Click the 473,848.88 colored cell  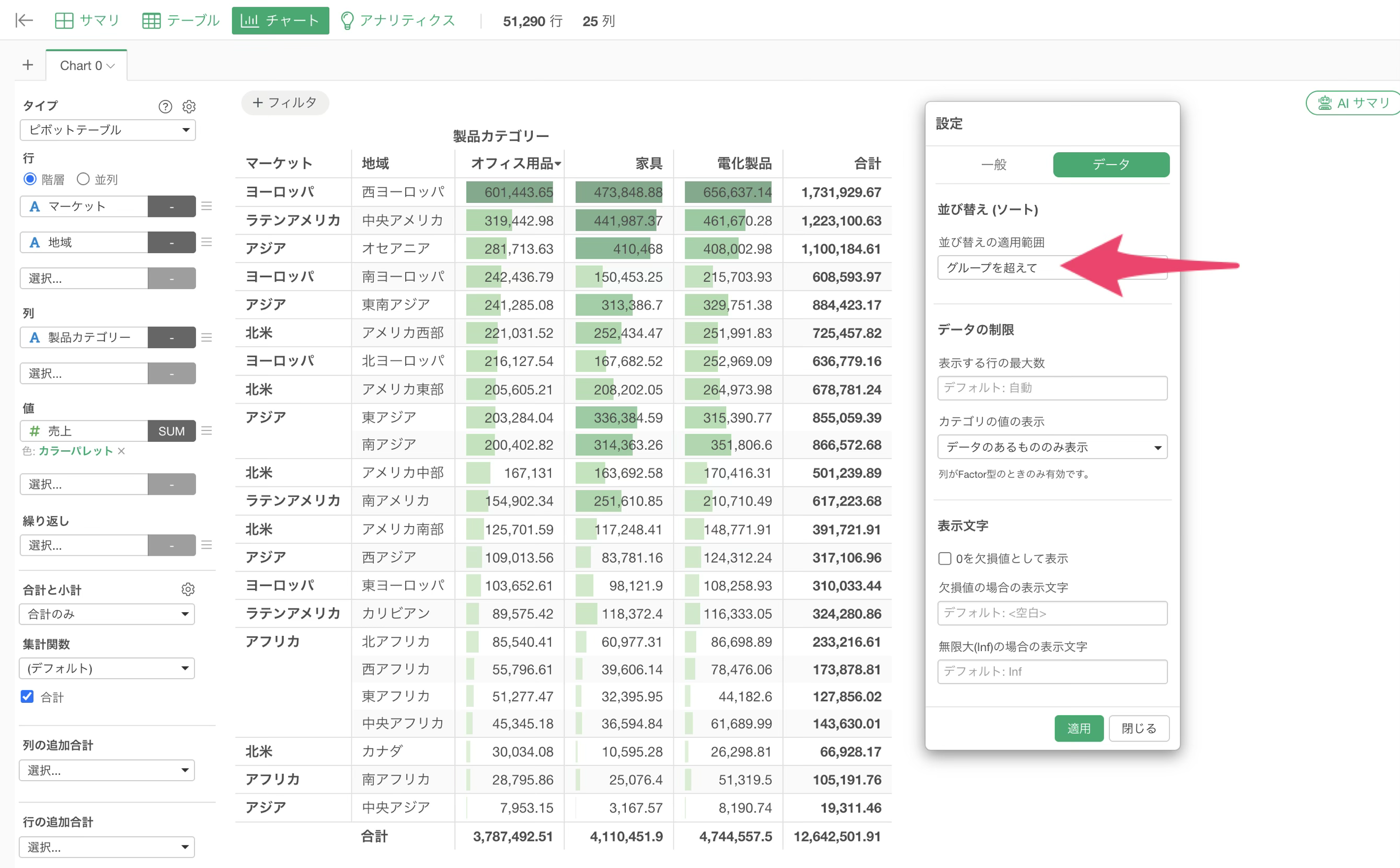tap(618, 192)
